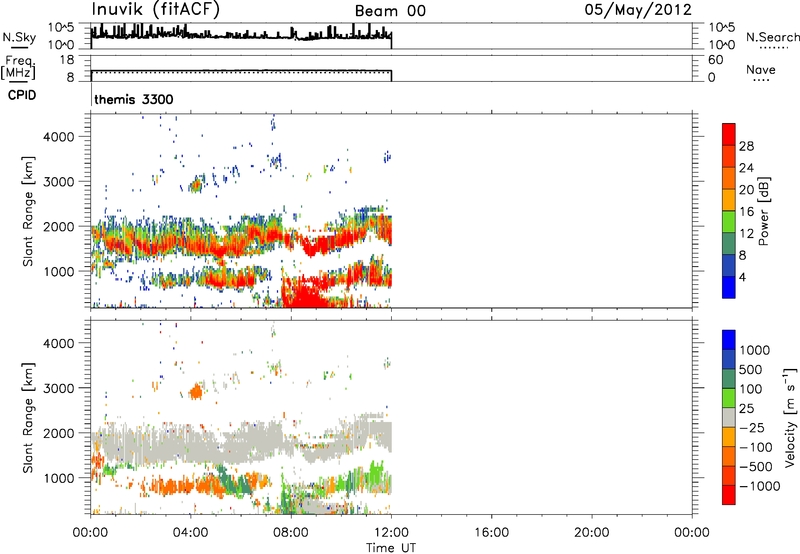
Task: Click the '60' Nave axis tick
Action: [715, 60]
